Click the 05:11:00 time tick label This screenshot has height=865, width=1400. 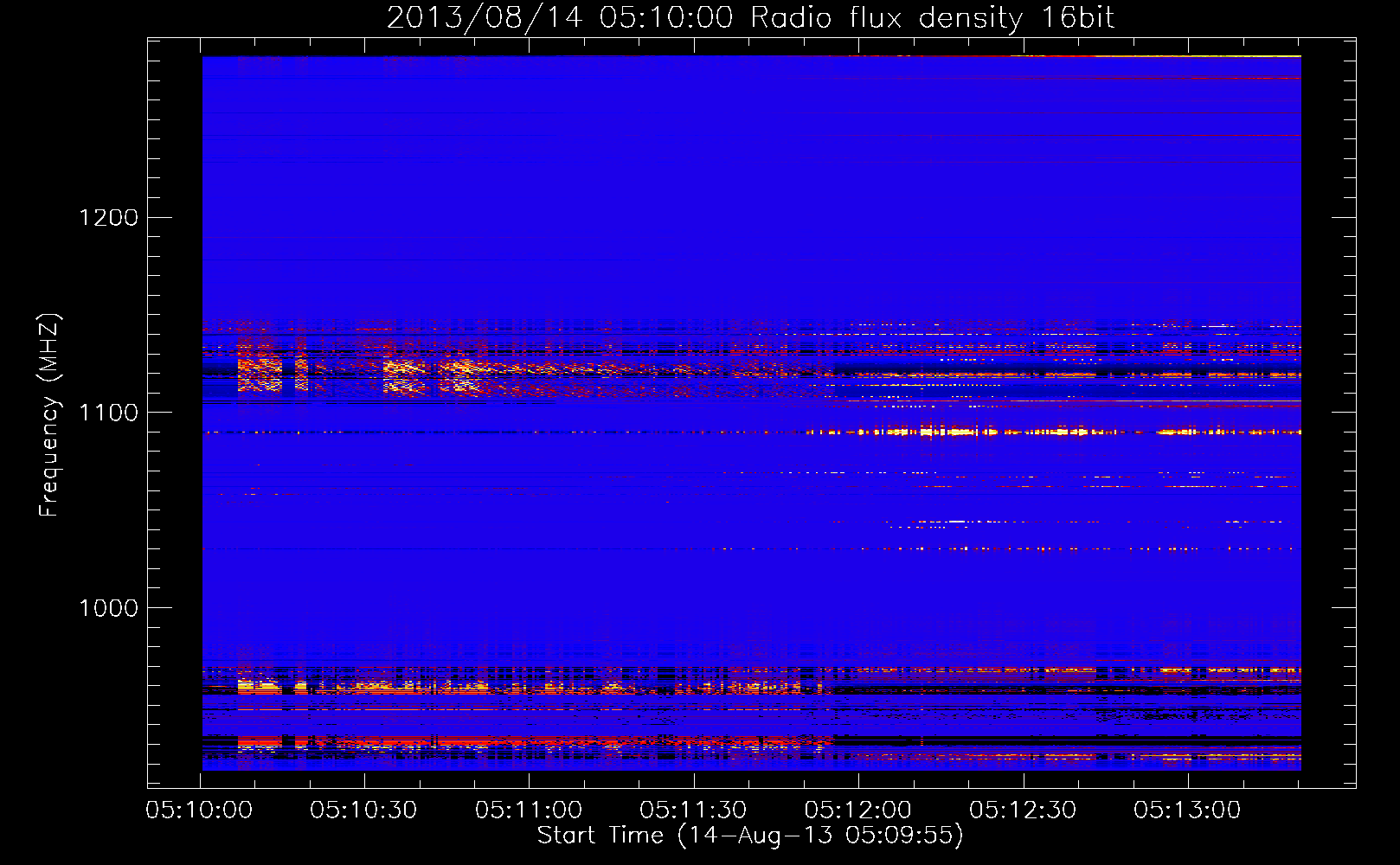529,811
